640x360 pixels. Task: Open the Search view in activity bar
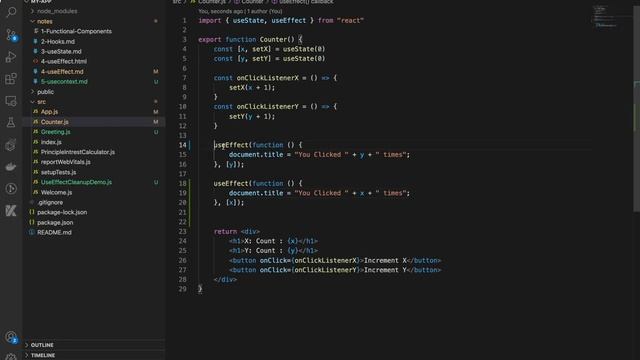tap(11, 12)
